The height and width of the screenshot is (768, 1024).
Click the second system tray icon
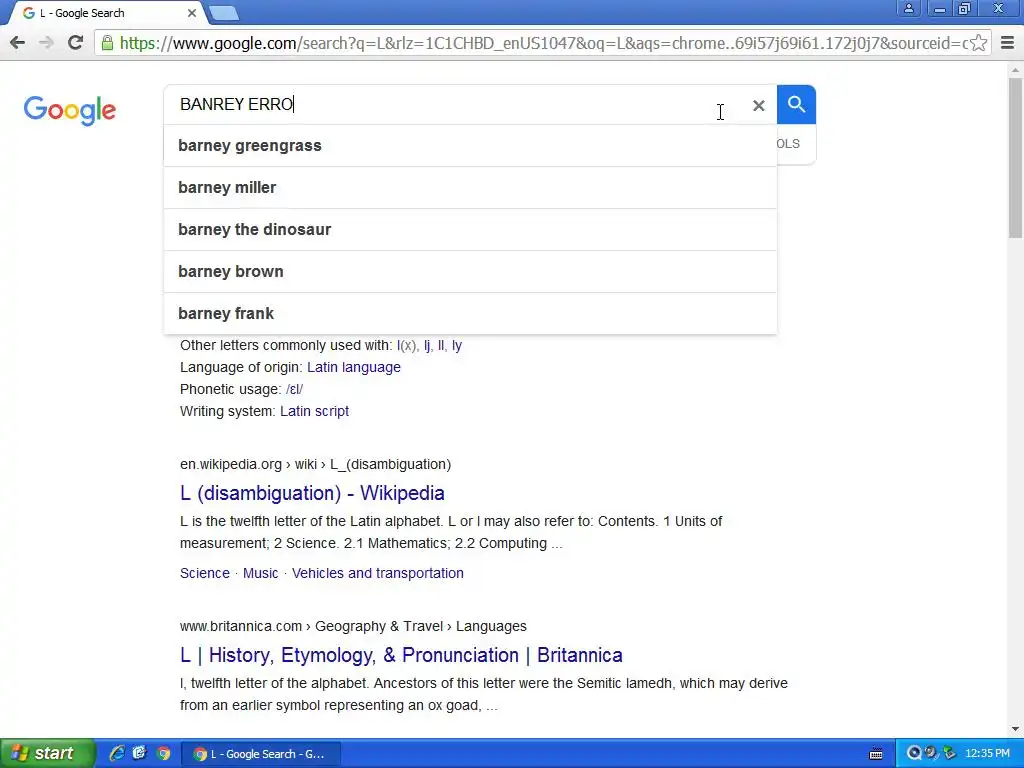[931, 754]
